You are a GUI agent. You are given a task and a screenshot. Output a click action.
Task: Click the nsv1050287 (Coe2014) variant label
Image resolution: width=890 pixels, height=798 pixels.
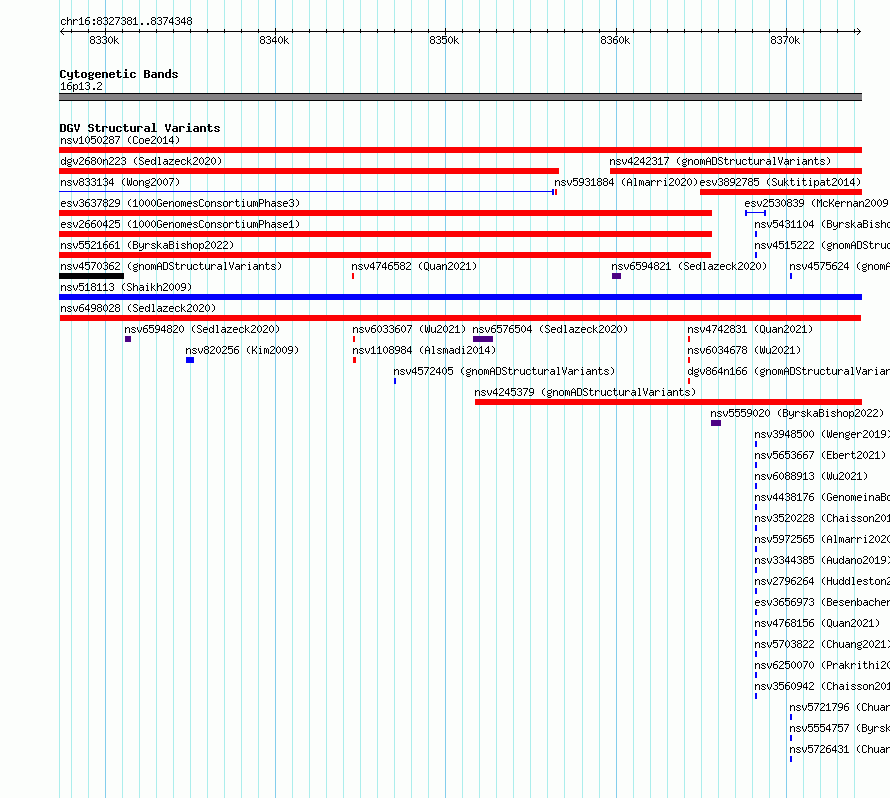(x=120, y=140)
